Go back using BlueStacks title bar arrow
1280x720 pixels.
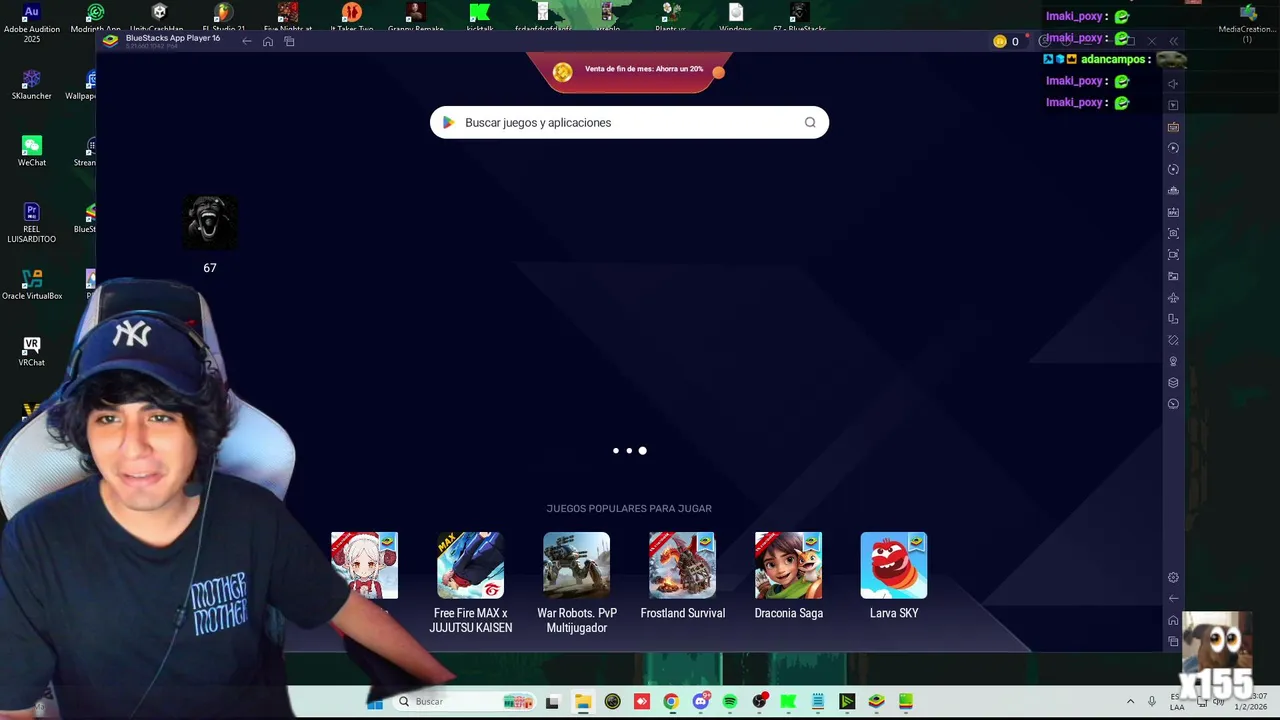(x=247, y=41)
